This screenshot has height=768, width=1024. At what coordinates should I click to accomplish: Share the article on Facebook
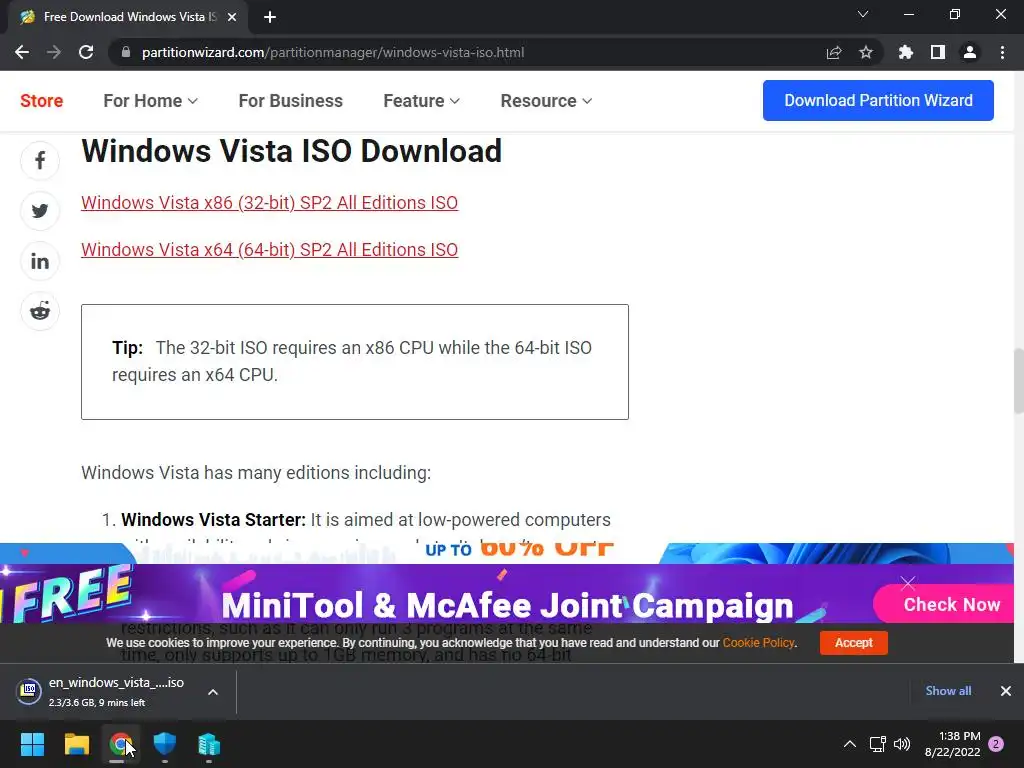pos(40,161)
